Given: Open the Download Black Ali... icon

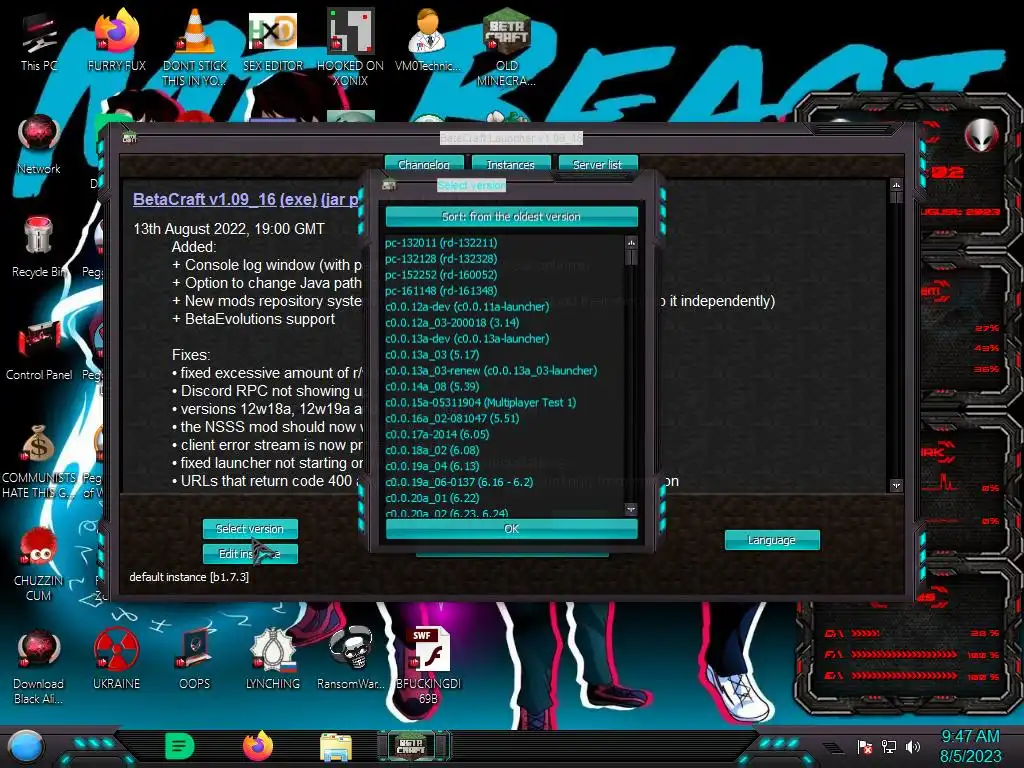Looking at the screenshot, I should 39,666.
